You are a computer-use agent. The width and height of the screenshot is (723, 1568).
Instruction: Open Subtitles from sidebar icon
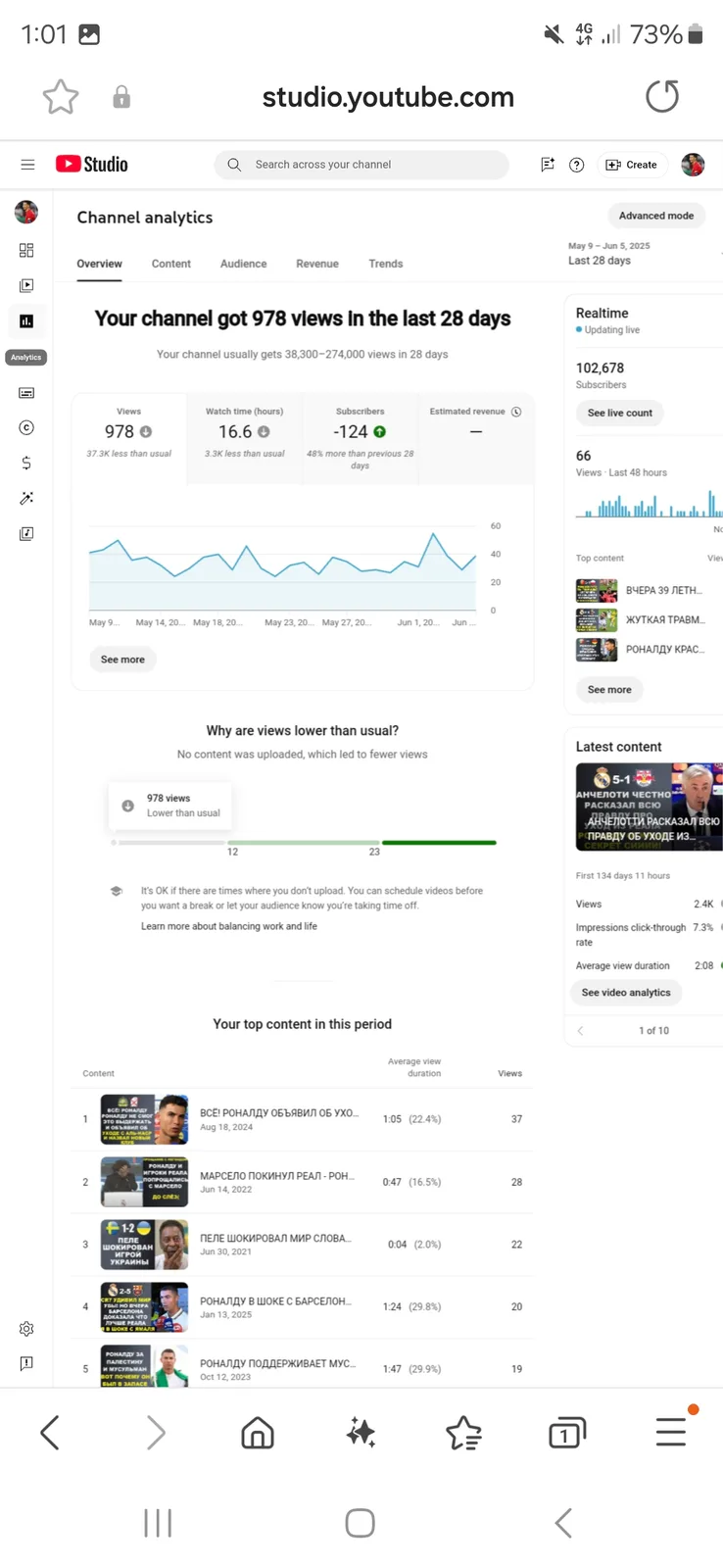[26, 393]
